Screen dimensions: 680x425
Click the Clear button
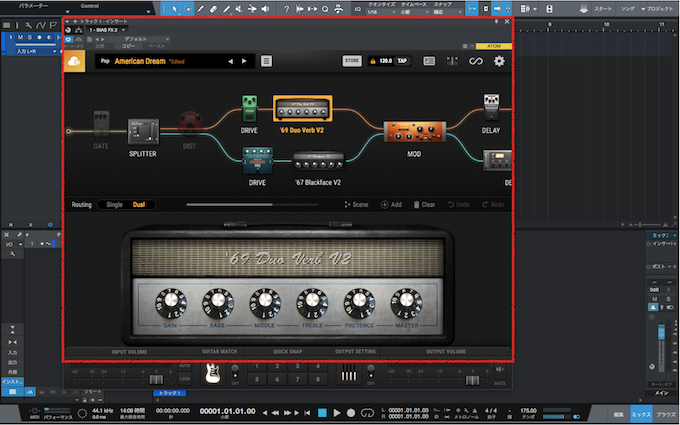click(425, 205)
